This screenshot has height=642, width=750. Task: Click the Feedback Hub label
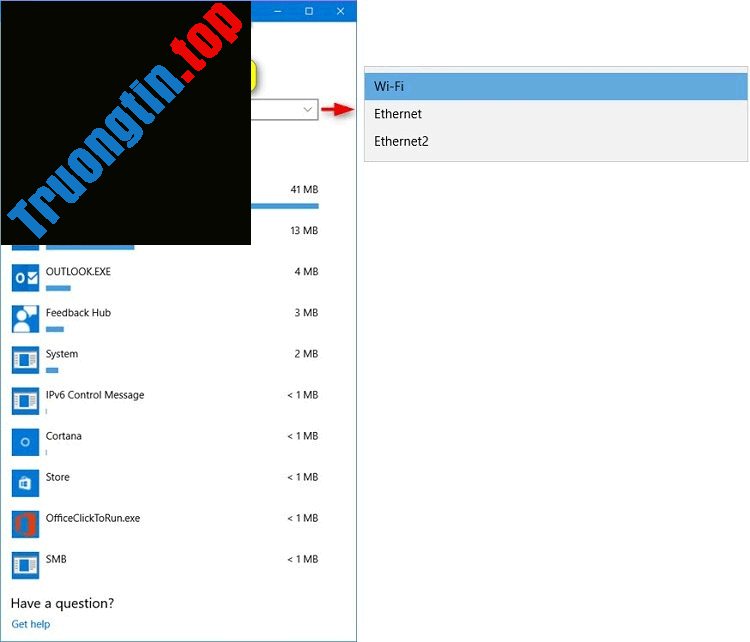click(x=78, y=313)
